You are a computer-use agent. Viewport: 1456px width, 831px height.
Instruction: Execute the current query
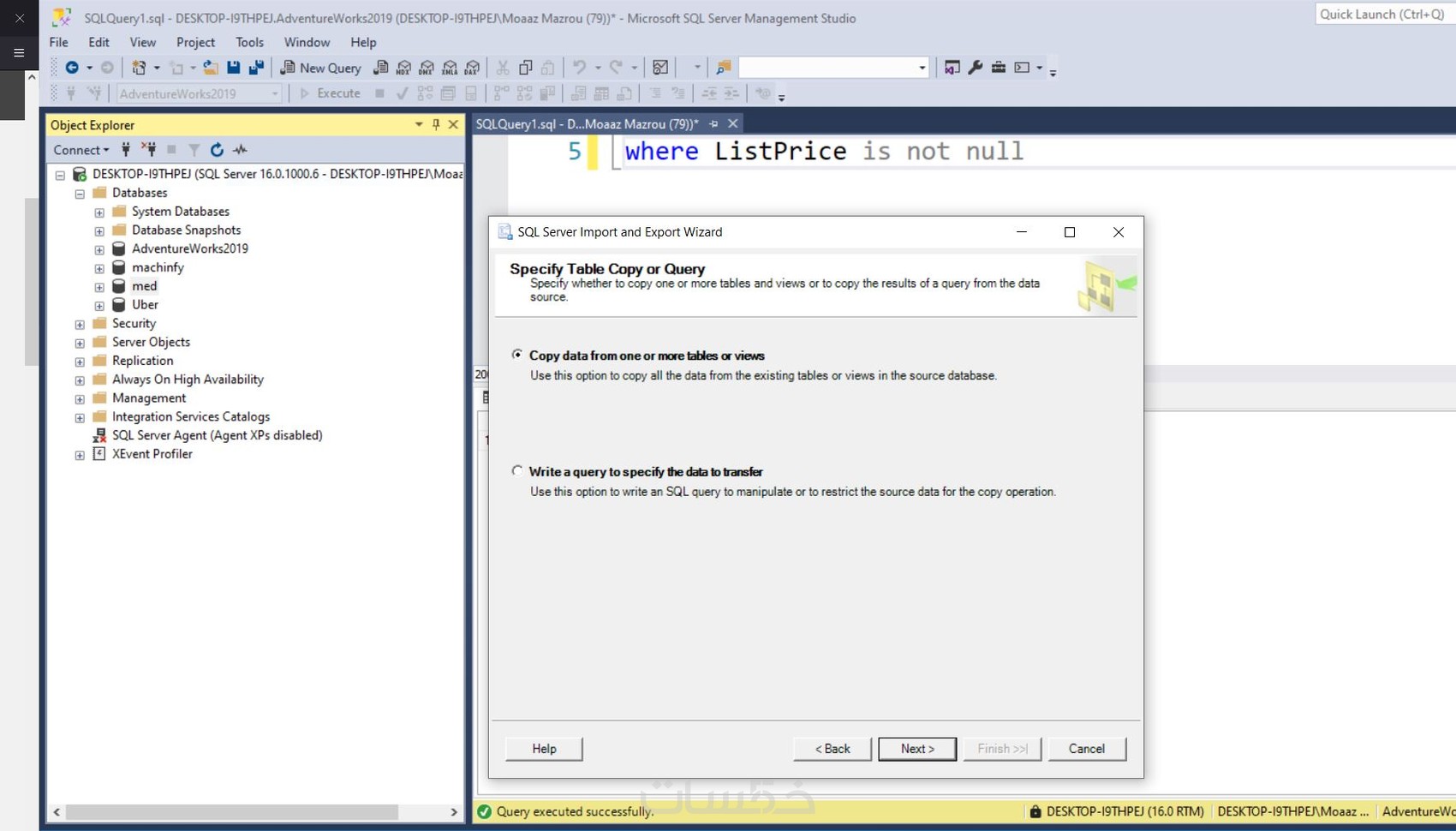(331, 93)
